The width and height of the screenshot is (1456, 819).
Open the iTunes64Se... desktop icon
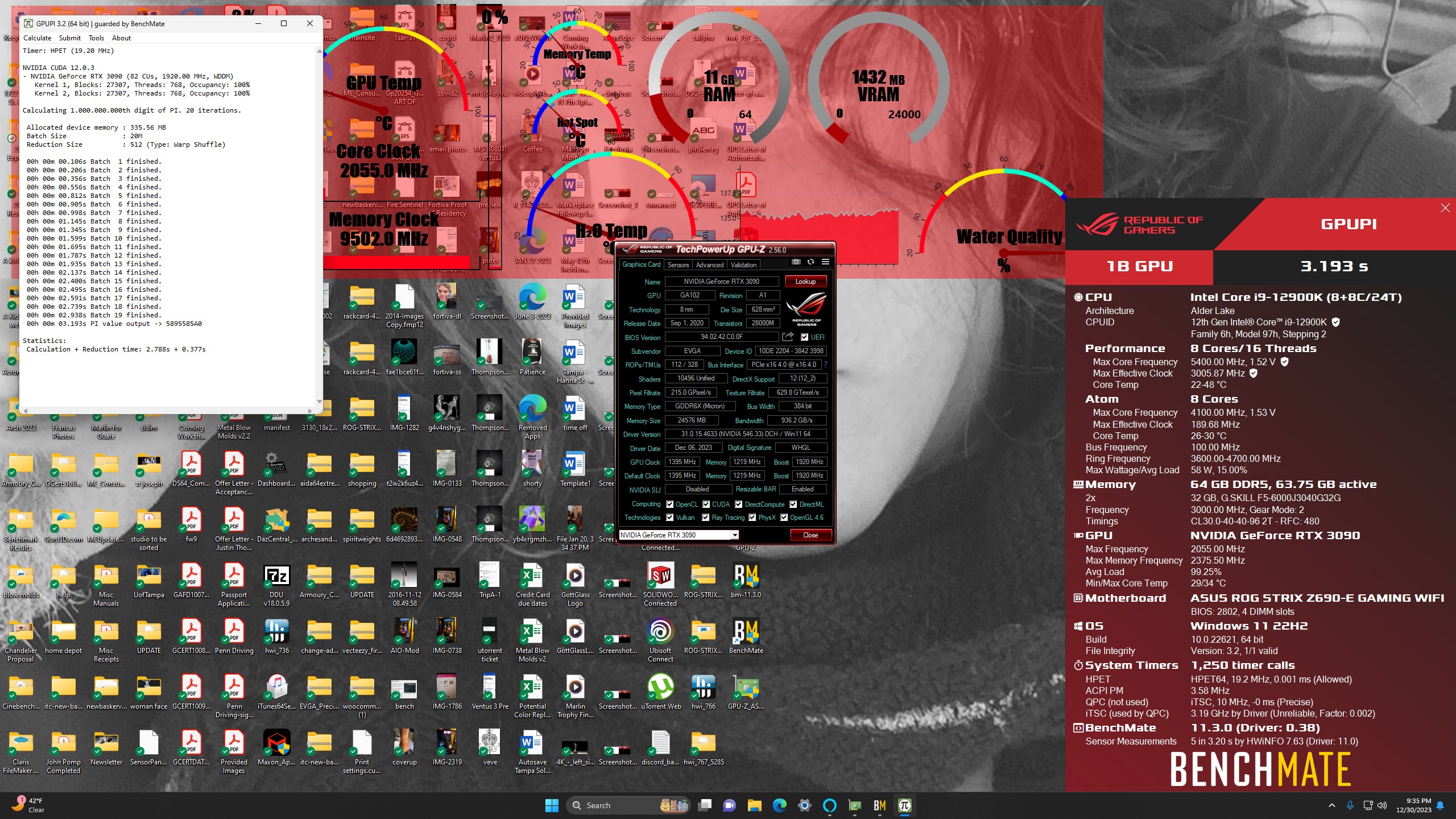[x=276, y=693]
